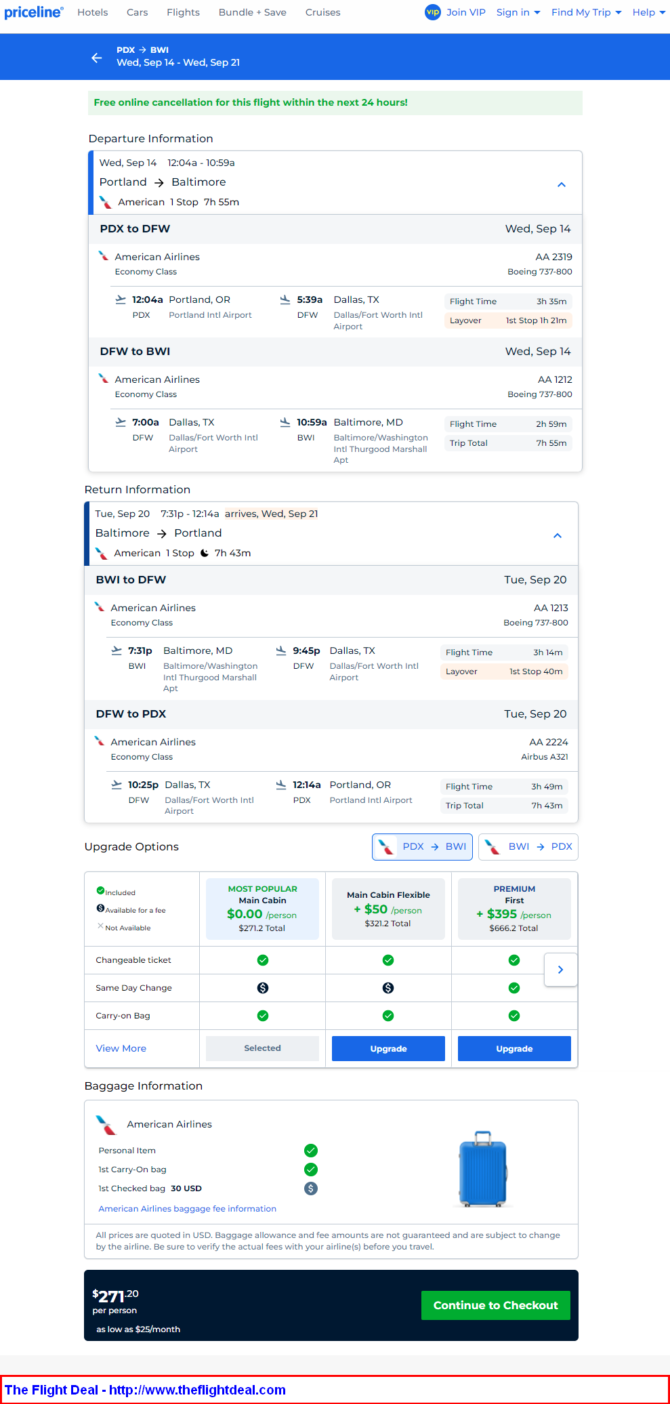The width and height of the screenshot is (670, 1404).
Task: Click the overnight moon icon on return flight
Action: click(x=204, y=553)
